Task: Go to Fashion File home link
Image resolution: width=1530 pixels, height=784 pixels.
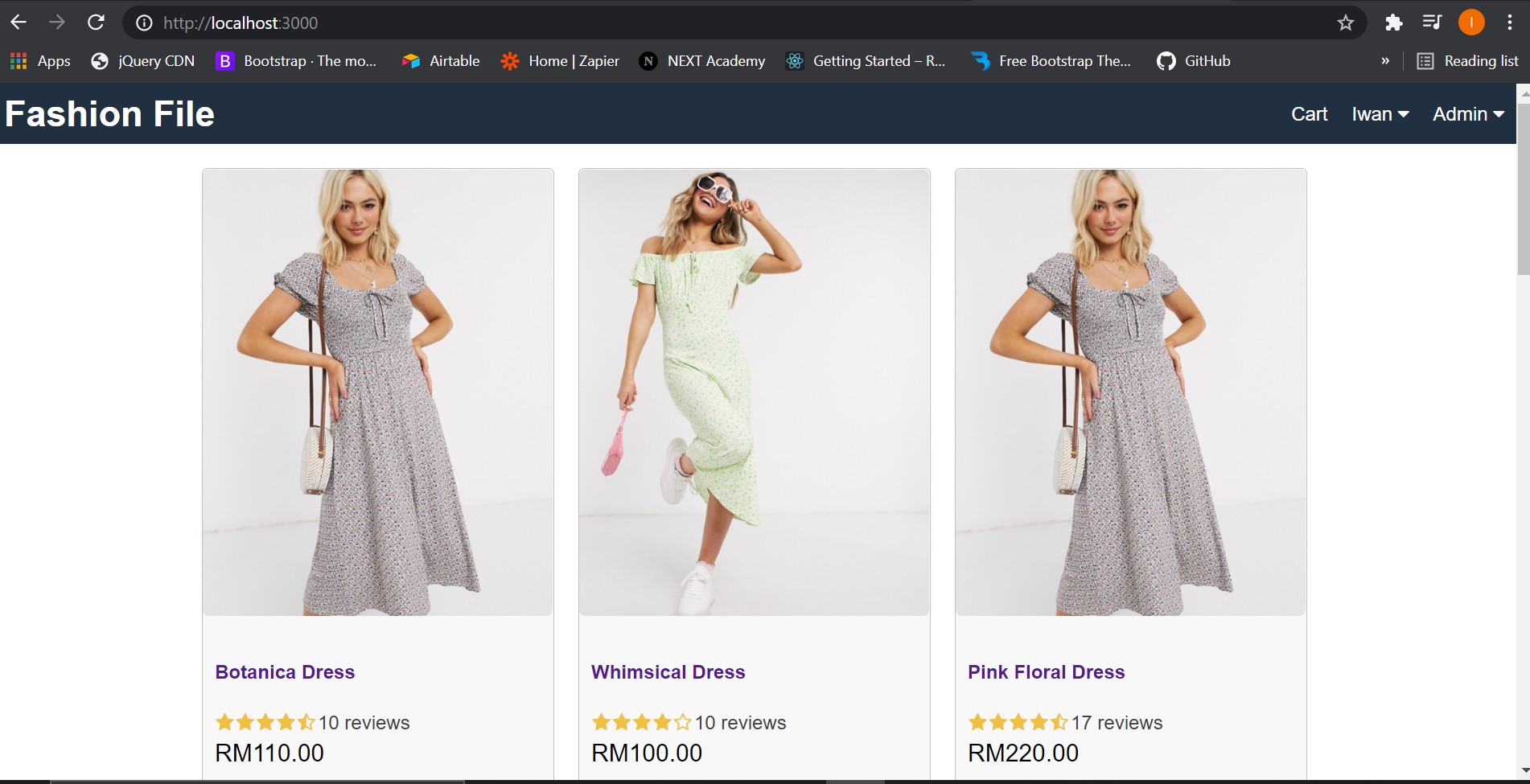Action: coord(110,114)
